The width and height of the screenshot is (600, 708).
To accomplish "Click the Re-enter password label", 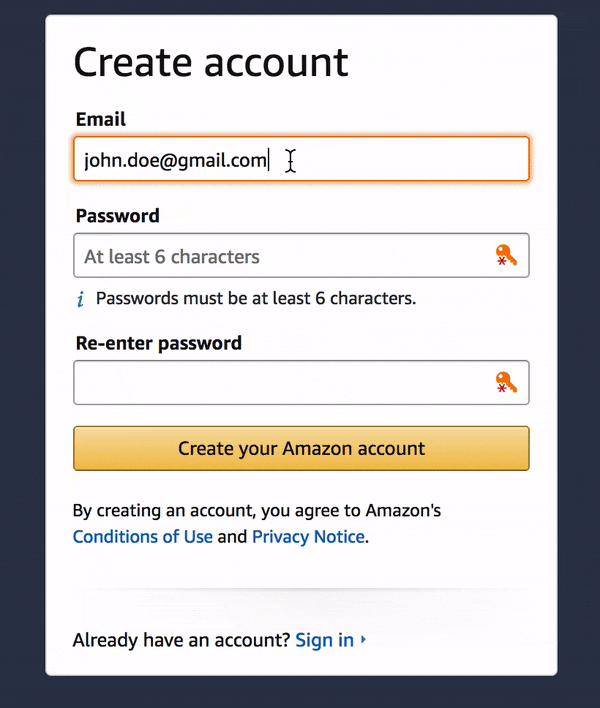I will (158, 343).
